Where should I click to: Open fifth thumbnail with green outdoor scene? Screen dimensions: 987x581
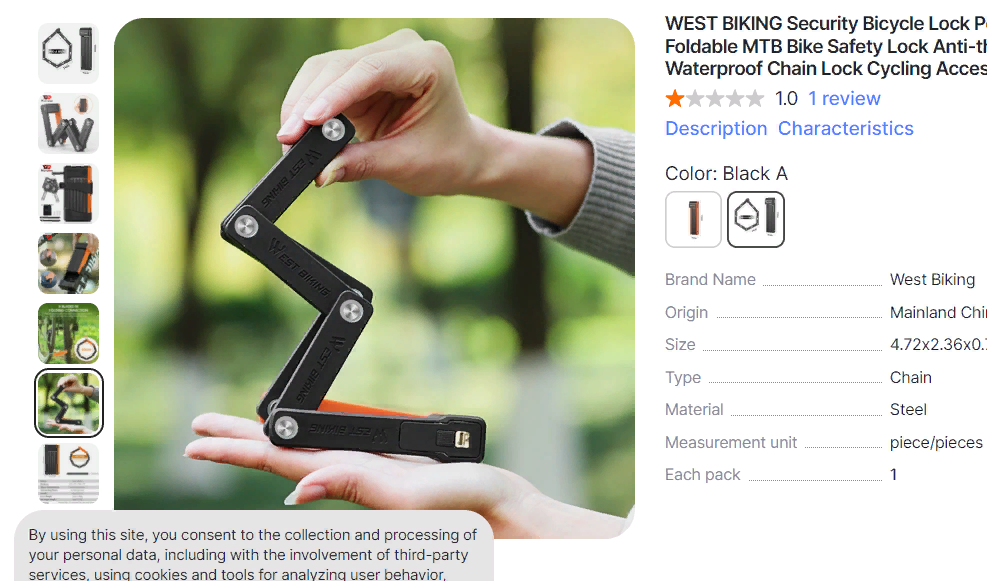click(69, 333)
